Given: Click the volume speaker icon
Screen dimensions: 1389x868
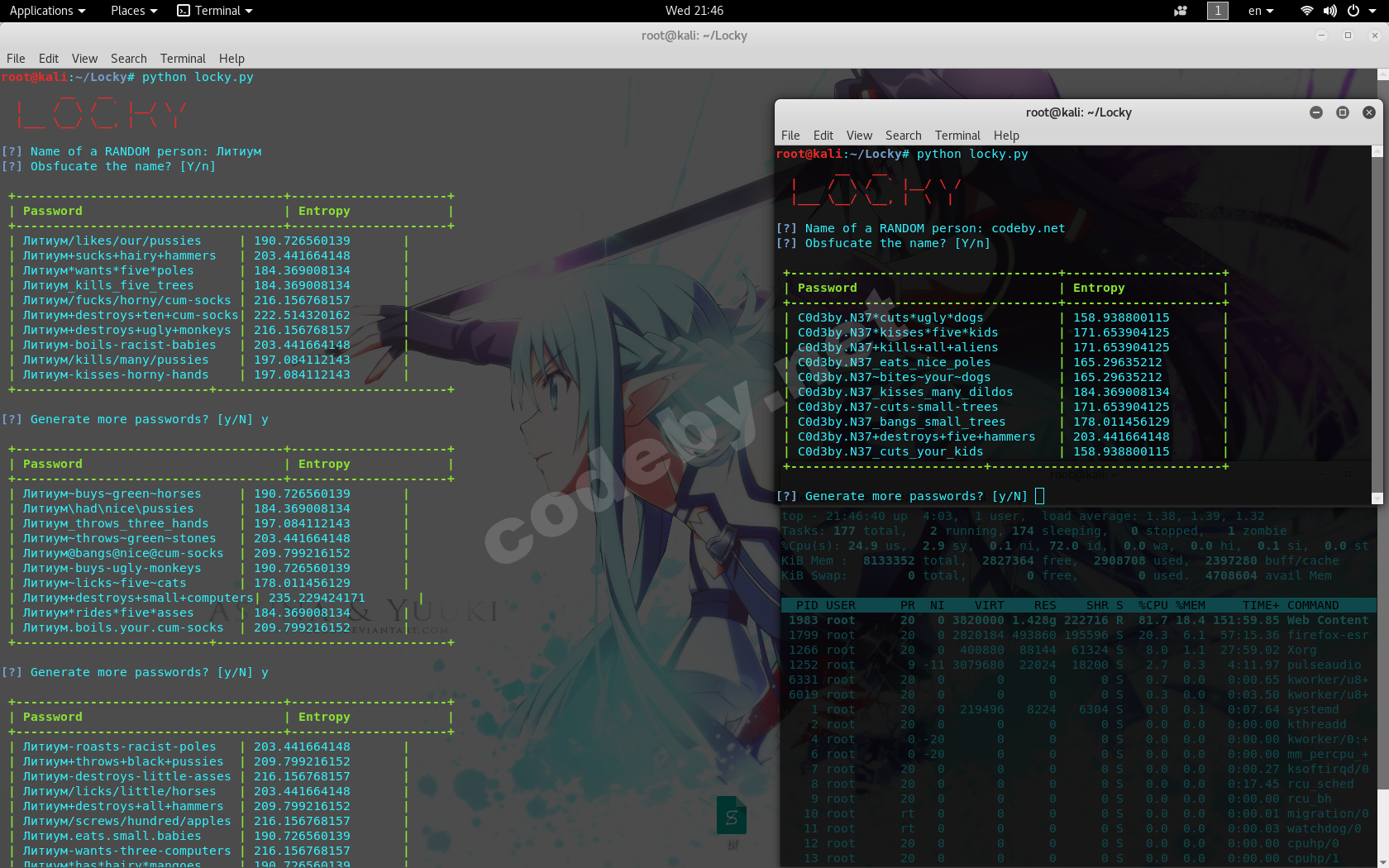Looking at the screenshot, I should coord(1329,11).
